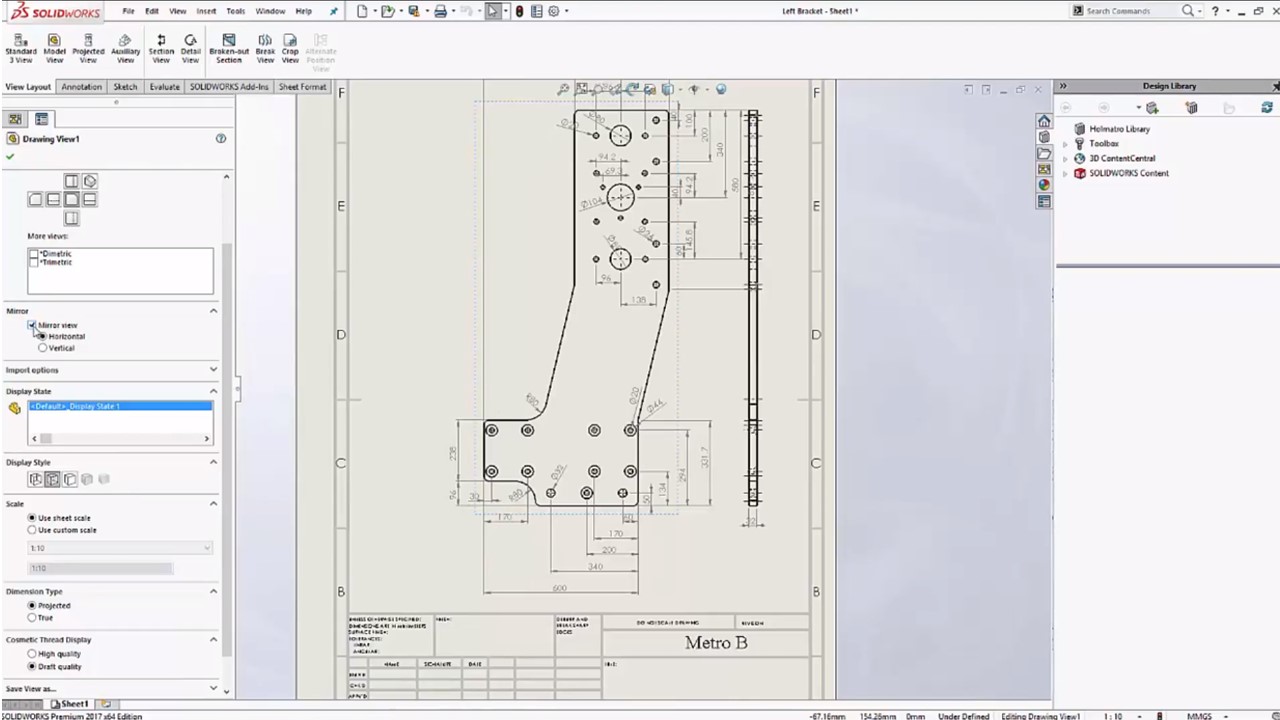Open File Properties icon next to gear
The height and width of the screenshot is (720, 1280).
coord(537,11)
